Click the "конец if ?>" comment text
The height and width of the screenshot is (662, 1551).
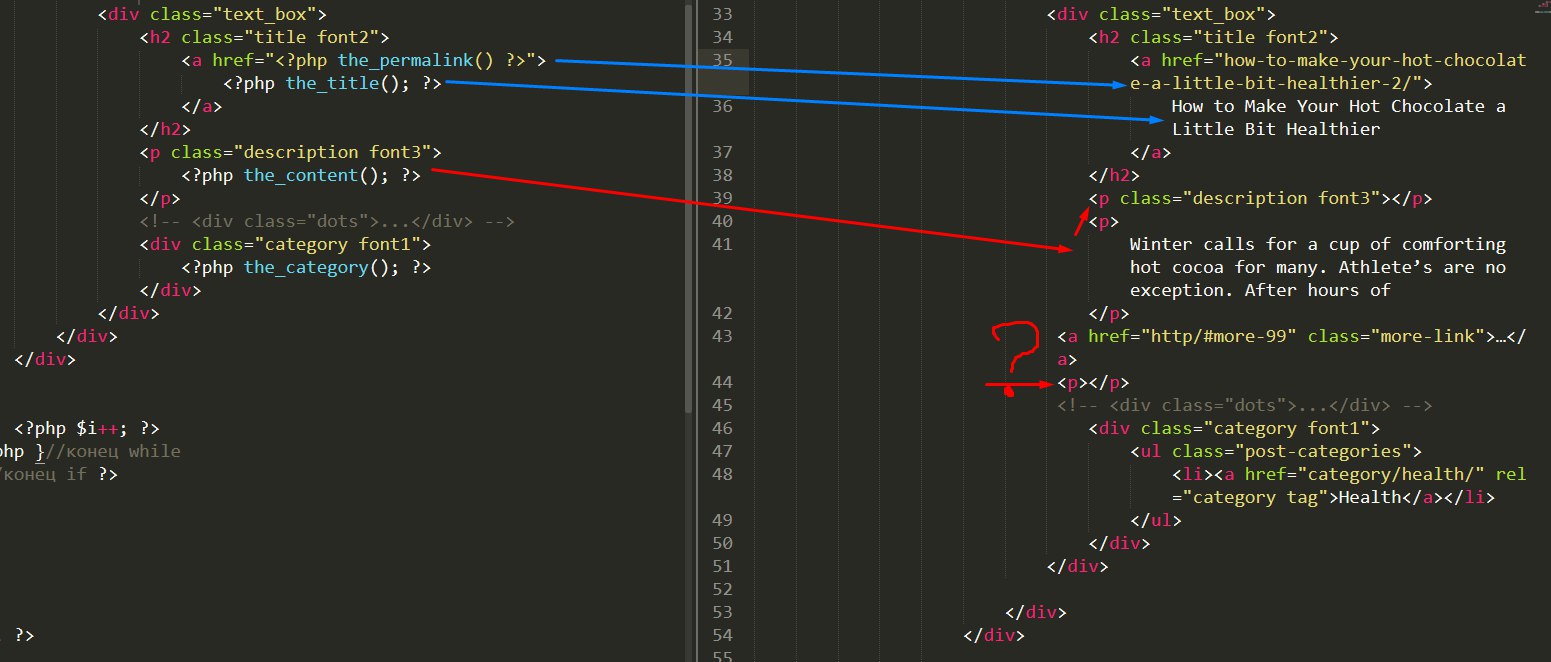pyautogui.click(x=59, y=474)
